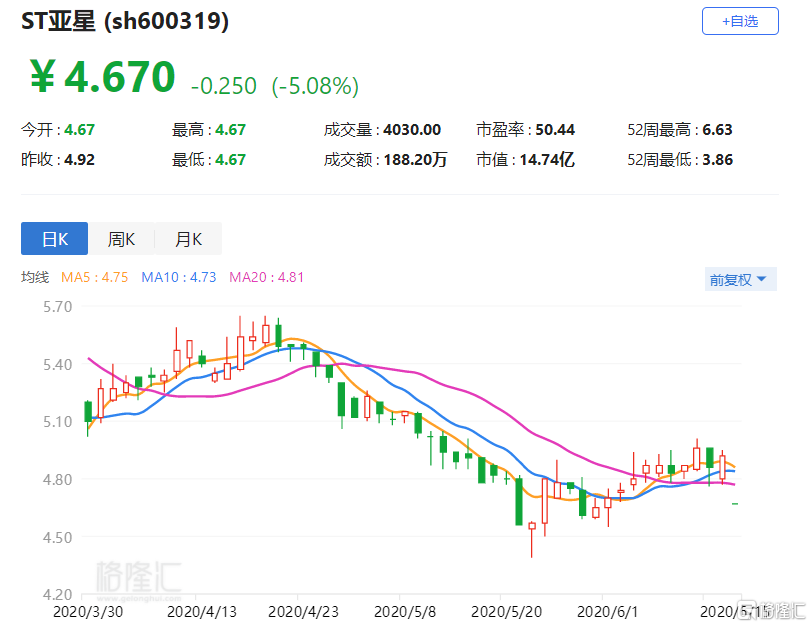Click the 2020/5/20 date axis label
The height and width of the screenshot is (627, 812).
pyautogui.click(x=506, y=612)
